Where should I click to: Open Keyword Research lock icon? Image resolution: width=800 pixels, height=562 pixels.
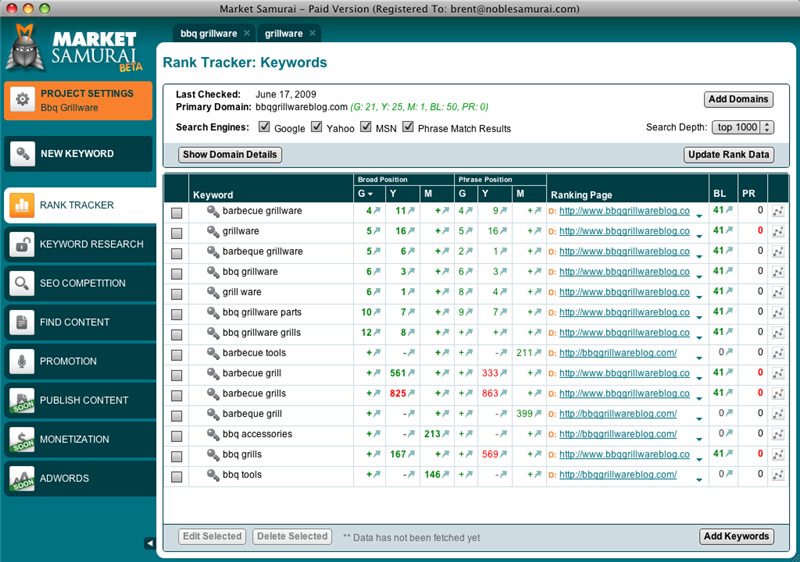tap(22, 244)
